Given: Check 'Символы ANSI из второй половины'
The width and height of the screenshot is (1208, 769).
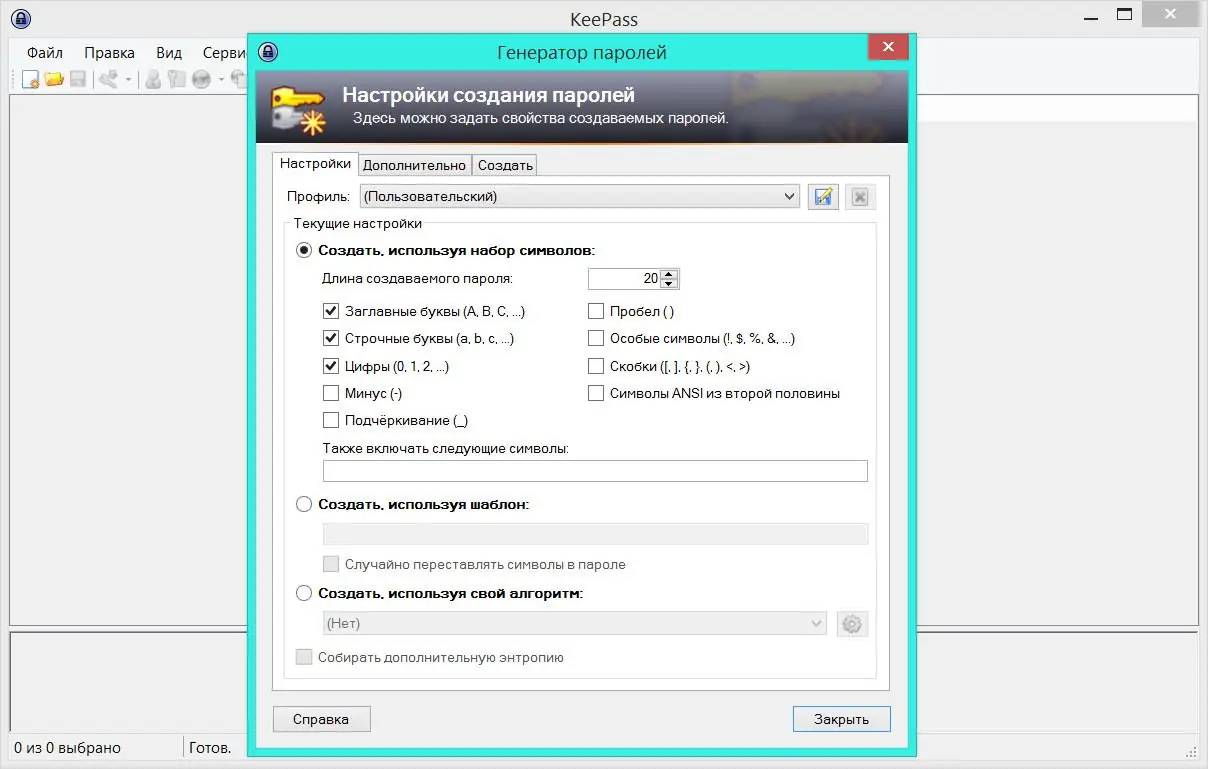Looking at the screenshot, I should pos(596,394).
